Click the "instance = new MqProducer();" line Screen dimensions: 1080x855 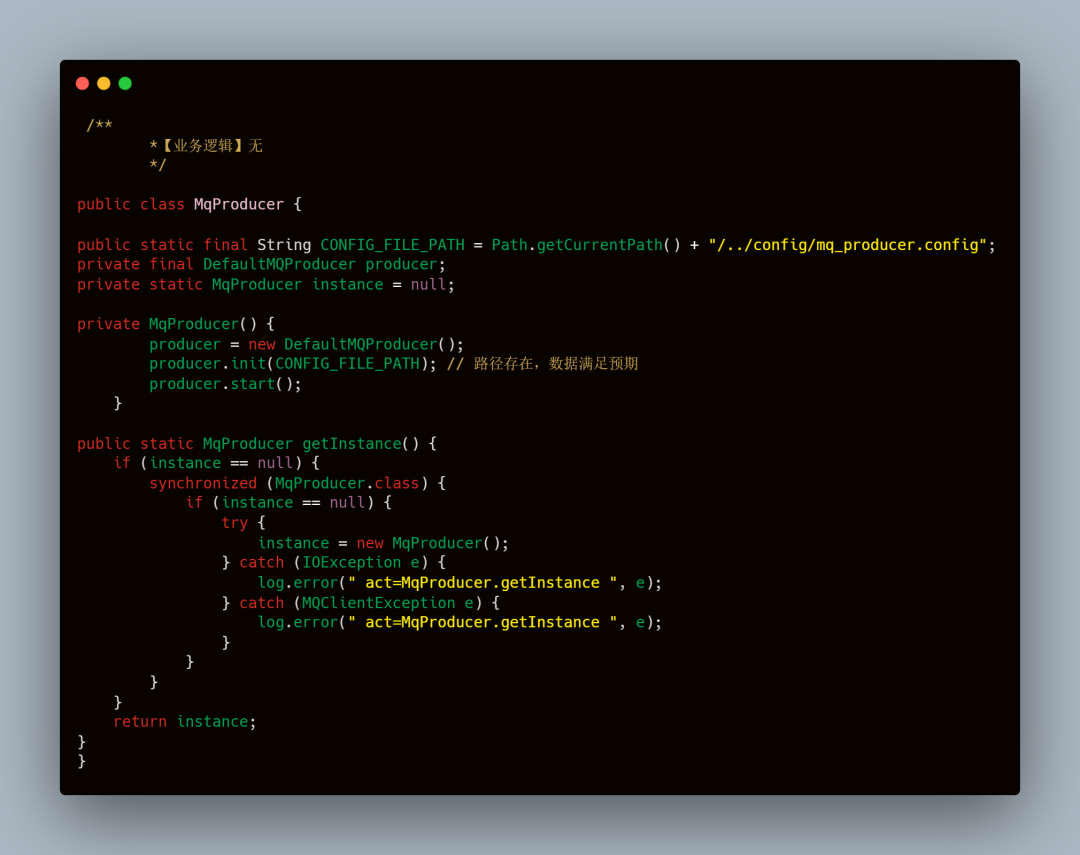point(383,543)
